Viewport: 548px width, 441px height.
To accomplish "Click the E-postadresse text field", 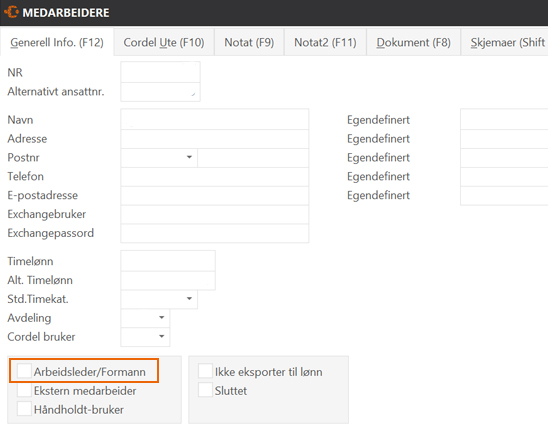I will click(x=215, y=195).
